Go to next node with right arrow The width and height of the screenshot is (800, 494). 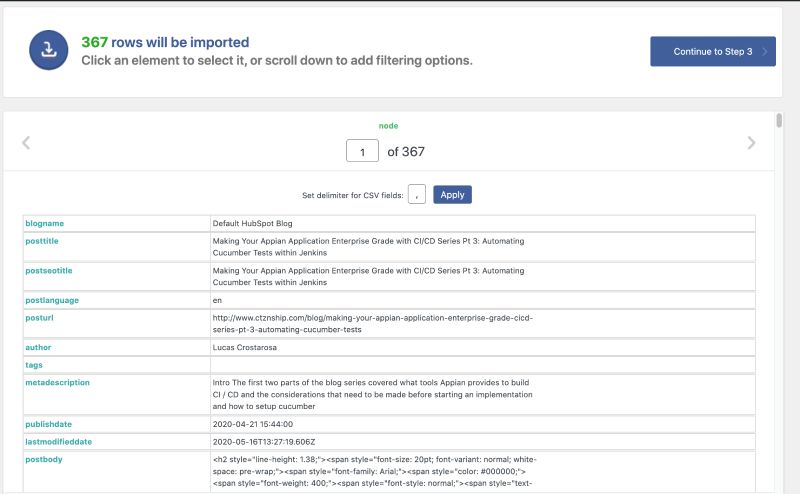(x=751, y=143)
